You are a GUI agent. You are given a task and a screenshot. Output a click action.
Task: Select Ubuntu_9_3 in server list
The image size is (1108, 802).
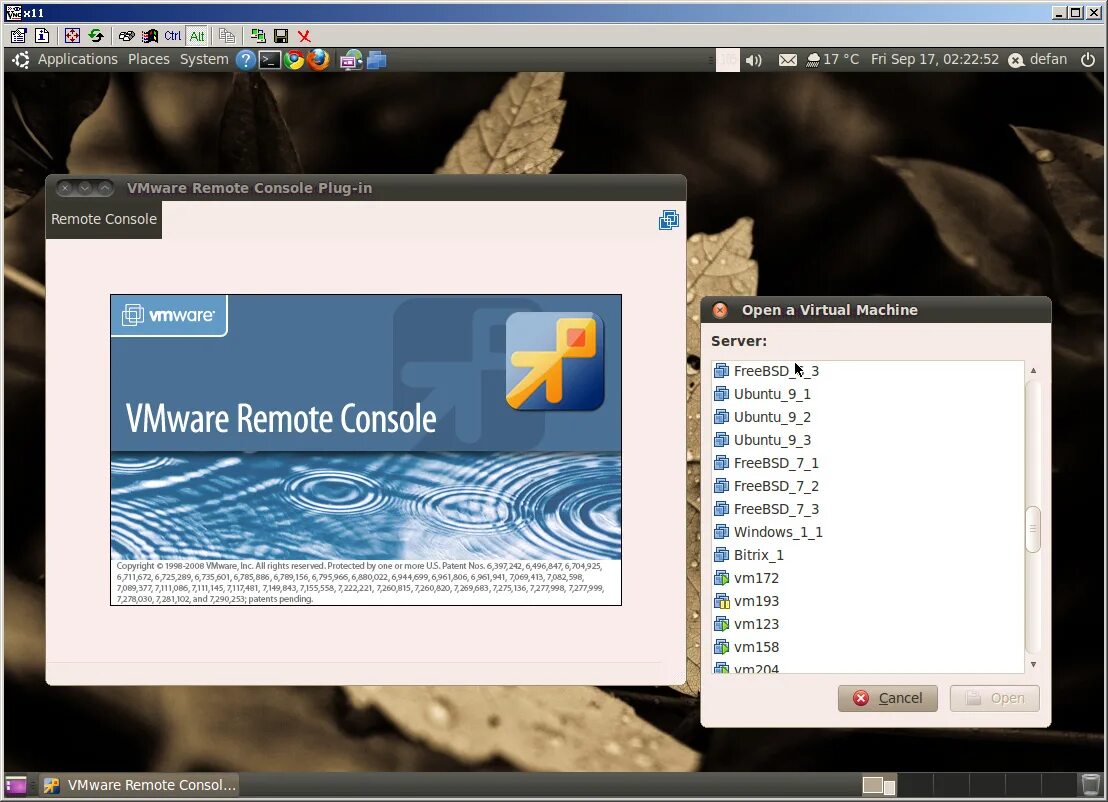point(868,440)
